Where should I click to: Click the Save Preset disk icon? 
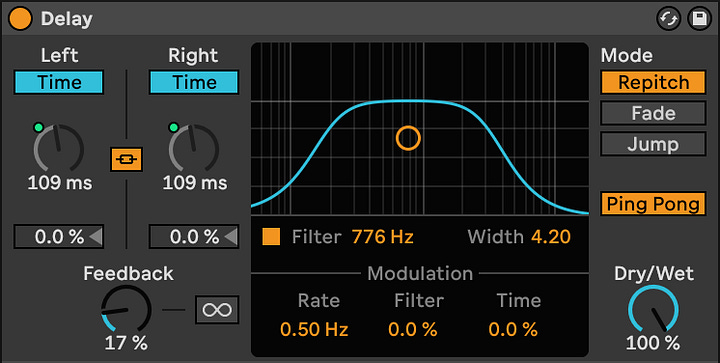point(699,19)
